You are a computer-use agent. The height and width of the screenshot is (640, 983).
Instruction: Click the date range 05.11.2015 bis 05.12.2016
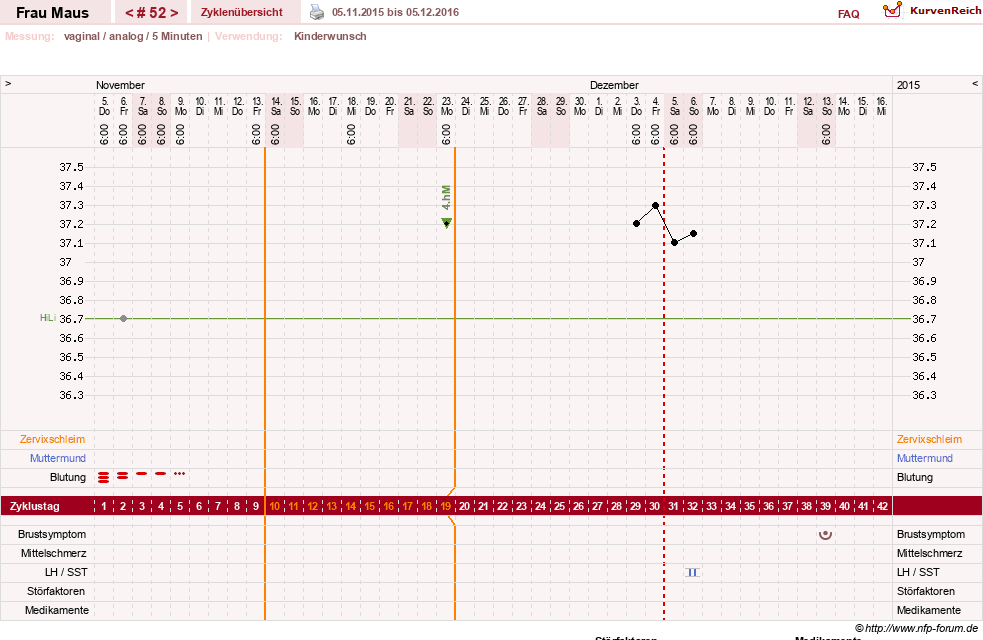point(395,12)
